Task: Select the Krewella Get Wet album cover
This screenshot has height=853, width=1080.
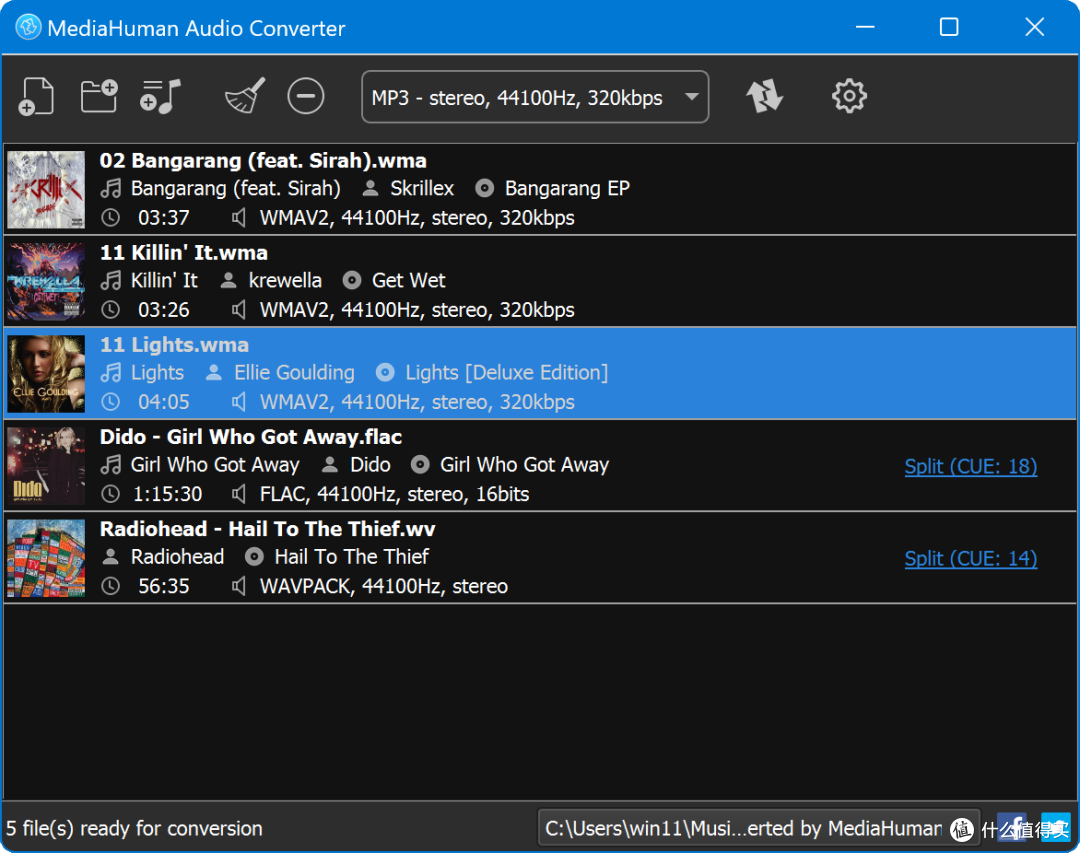Action: coord(46,281)
